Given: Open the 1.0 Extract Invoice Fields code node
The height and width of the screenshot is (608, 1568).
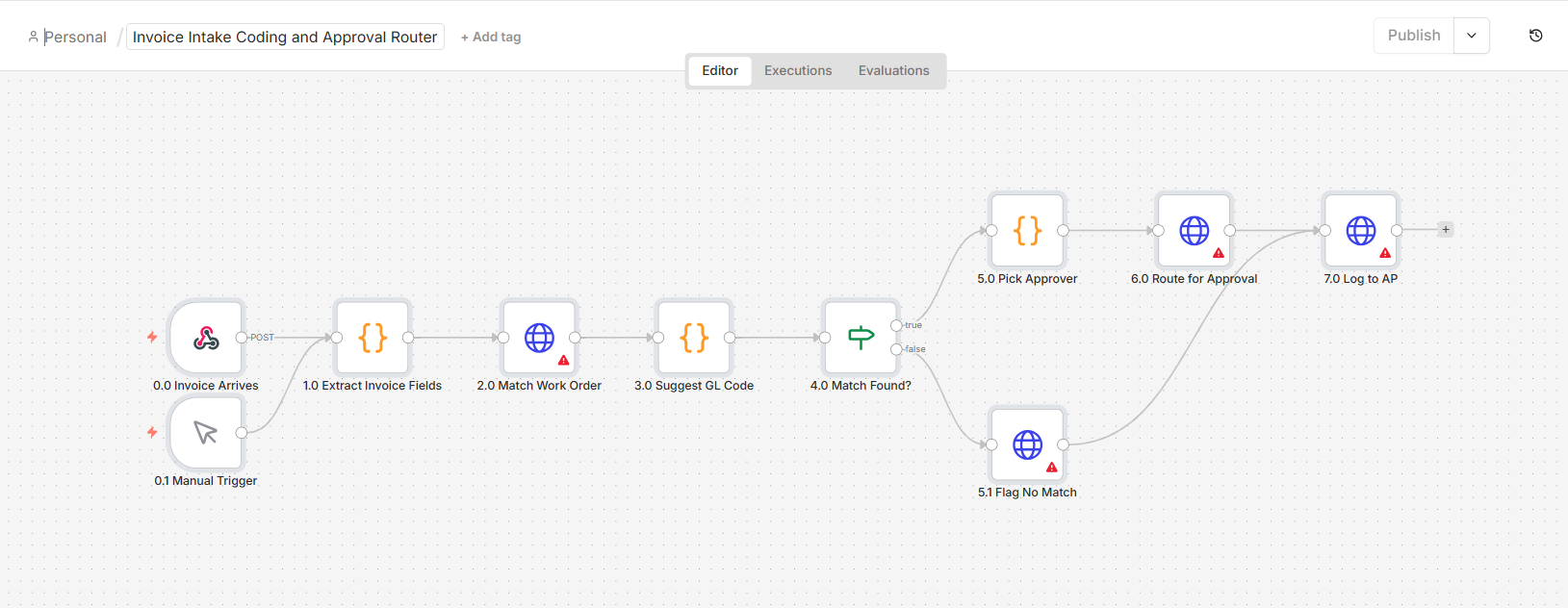Looking at the screenshot, I should coord(373,338).
